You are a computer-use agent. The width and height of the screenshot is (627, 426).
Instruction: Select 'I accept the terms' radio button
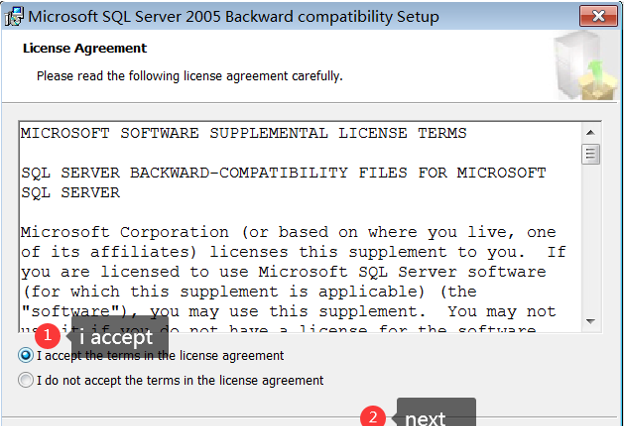tap(26, 355)
